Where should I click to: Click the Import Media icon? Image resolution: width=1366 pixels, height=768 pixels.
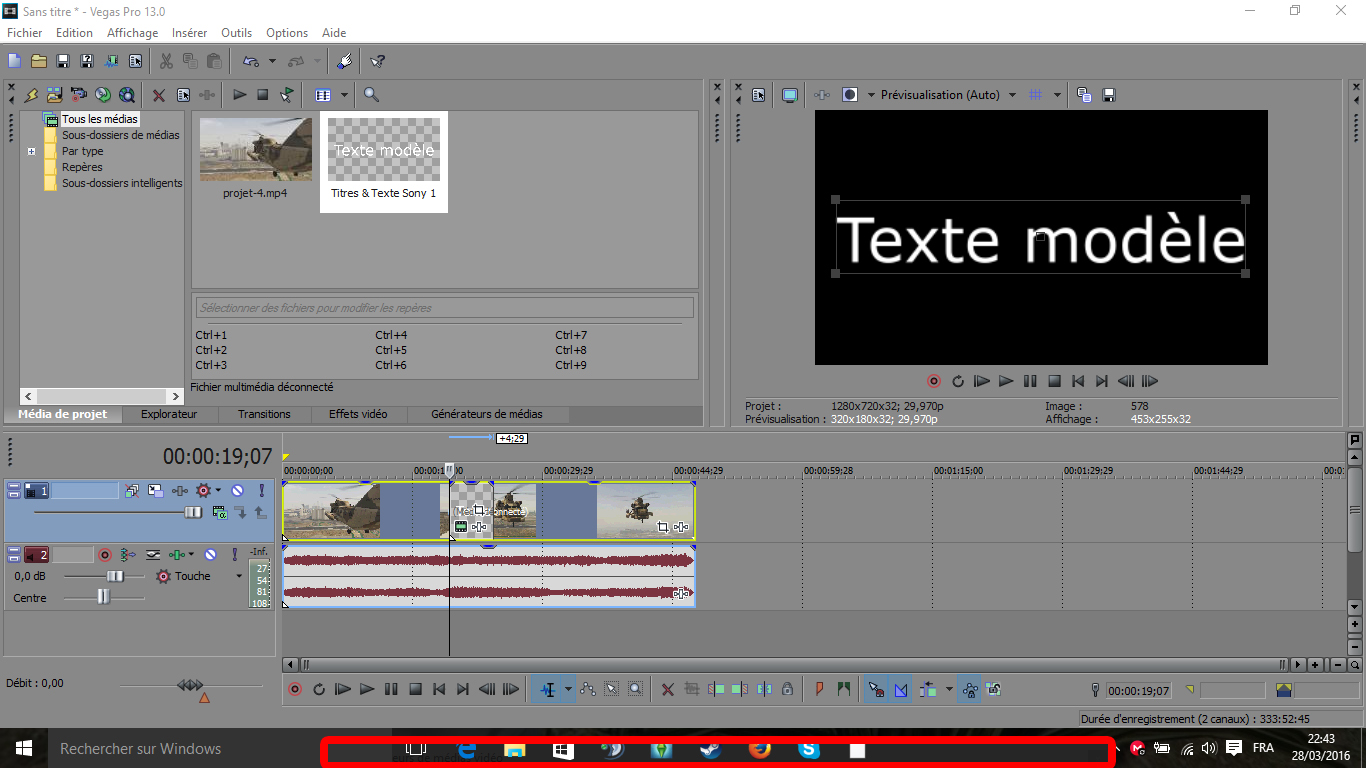55,95
